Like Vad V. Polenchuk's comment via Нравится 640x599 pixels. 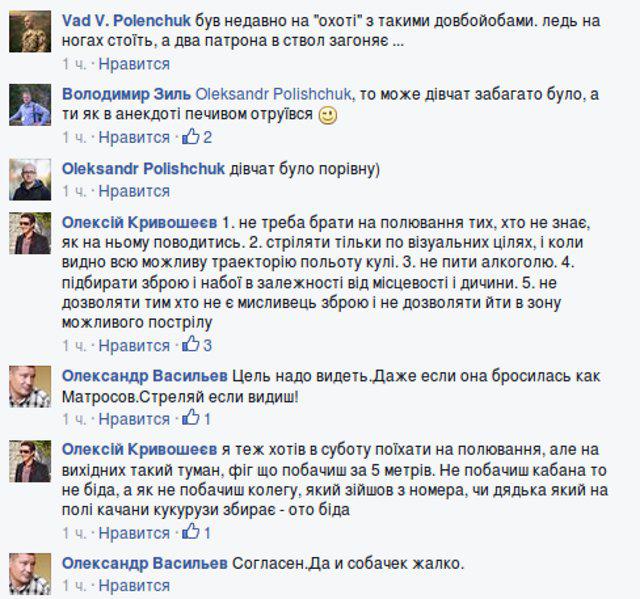pos(134,64)
